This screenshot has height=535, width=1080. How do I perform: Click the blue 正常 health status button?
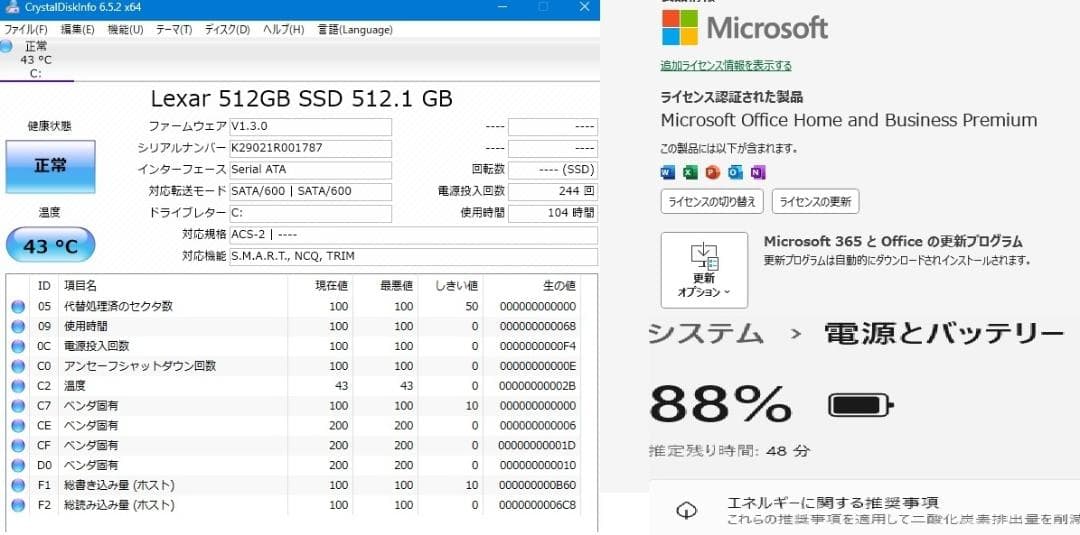[50, 166]
